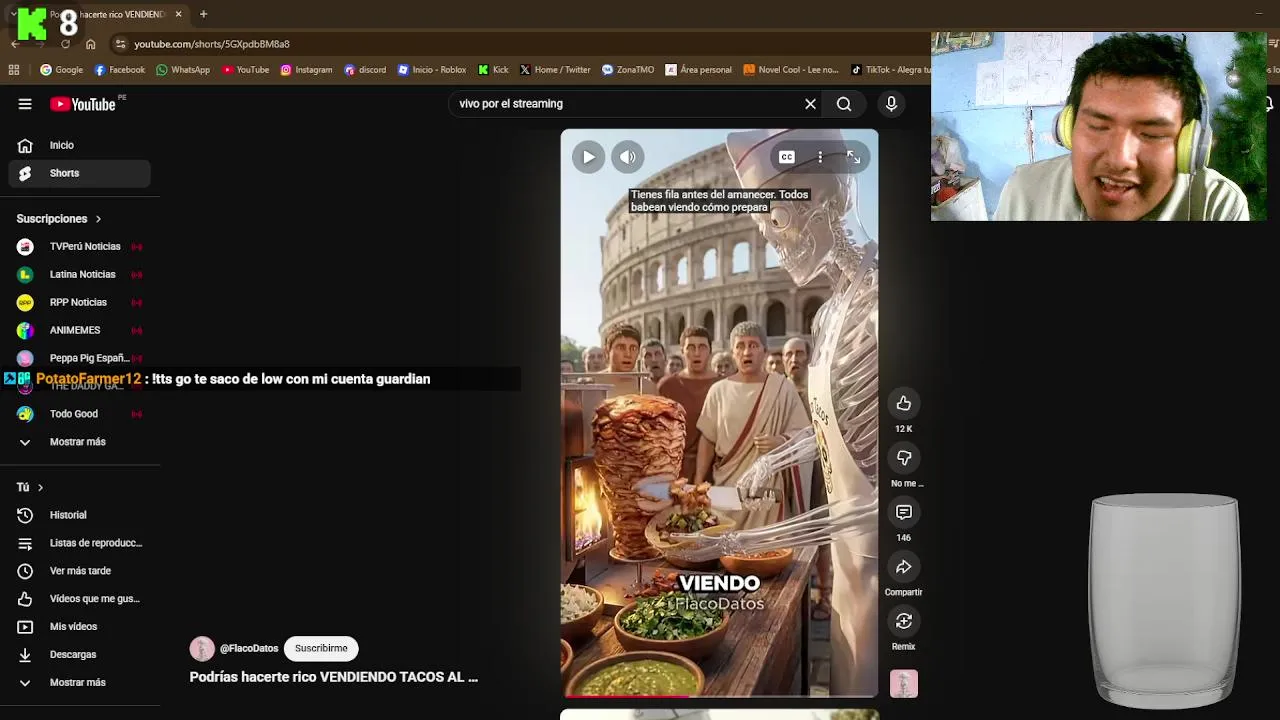This screenshot has height=720, width=1280.
Task: Open site info icon in address bar
Action: [120, 44]
